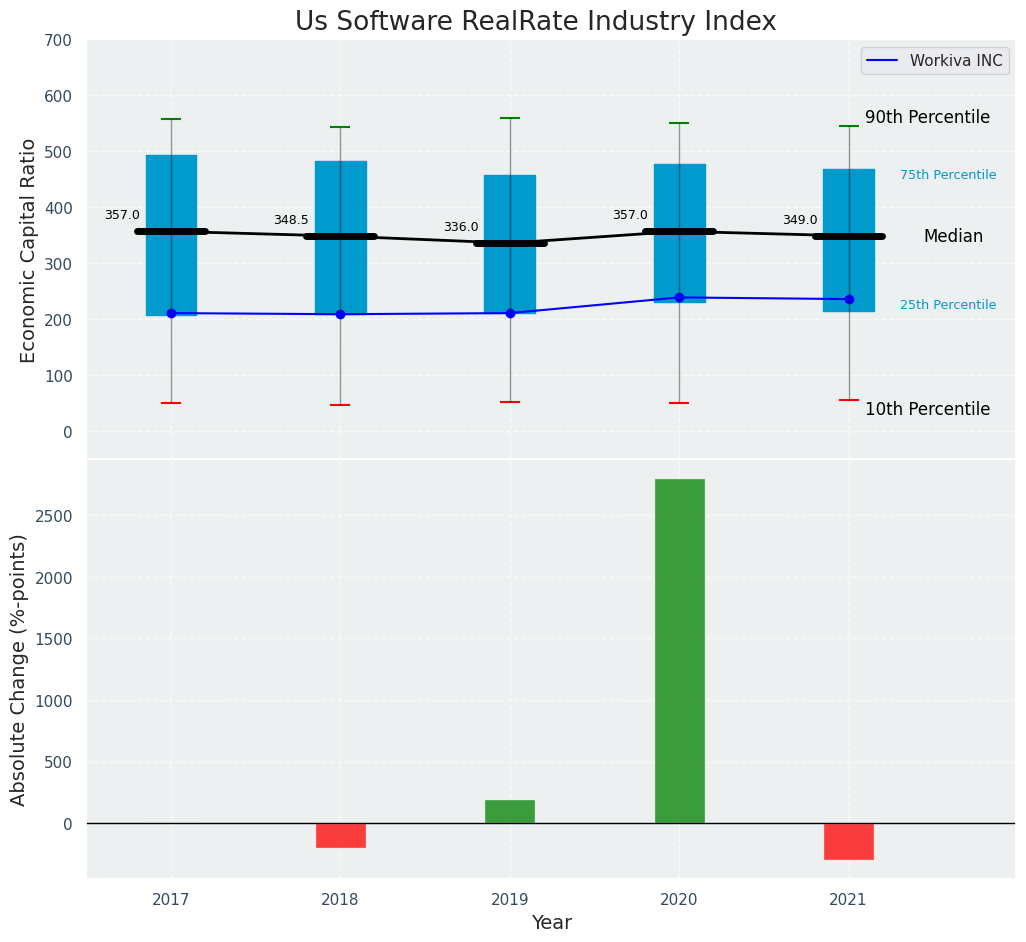This screenshot has width=1026, height=942.
Task: Select the 90th Percentile annotation
Action: (927, 117)
